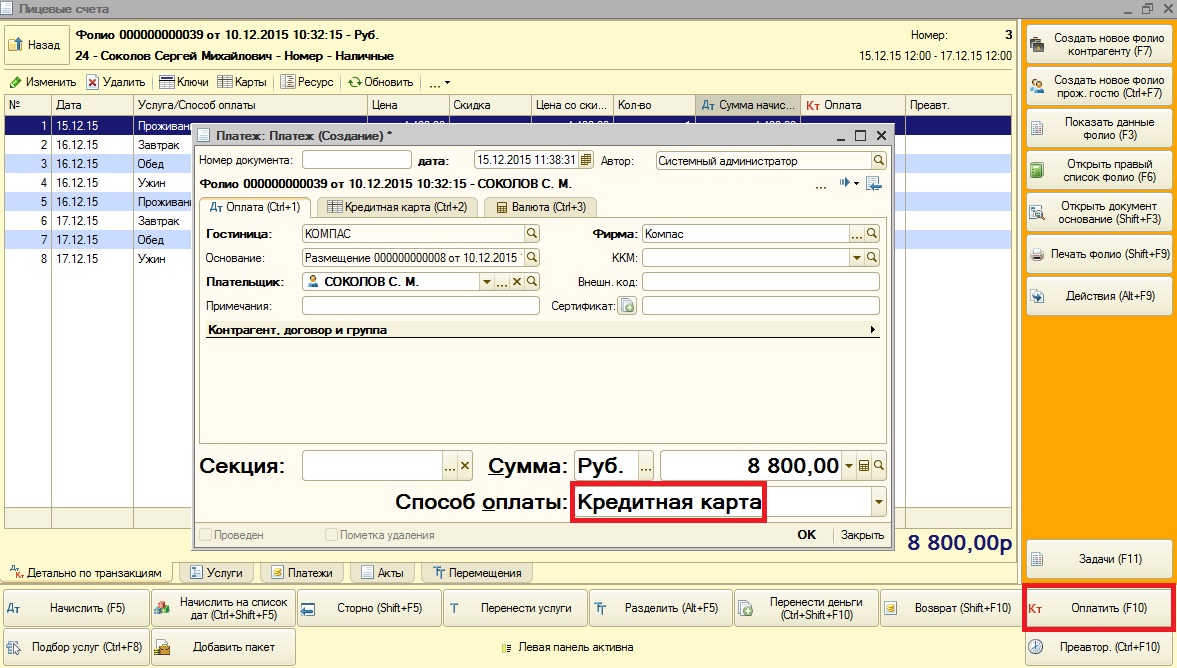Click the magnifier in Сумма field
Image resolution: width=1177 pixels, height=668 pixels.
[878, 466]
